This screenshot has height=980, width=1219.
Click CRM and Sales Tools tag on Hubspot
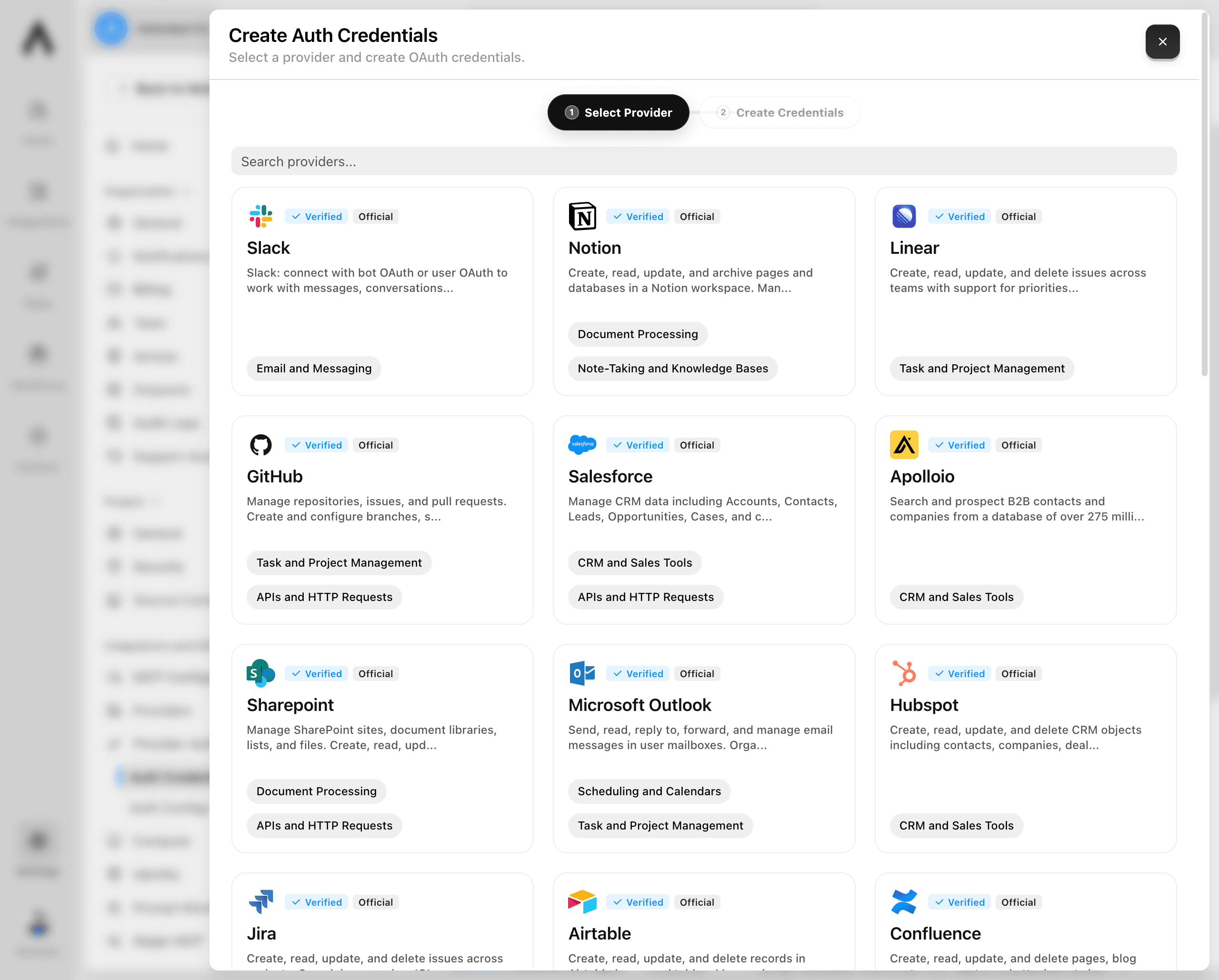956,825
